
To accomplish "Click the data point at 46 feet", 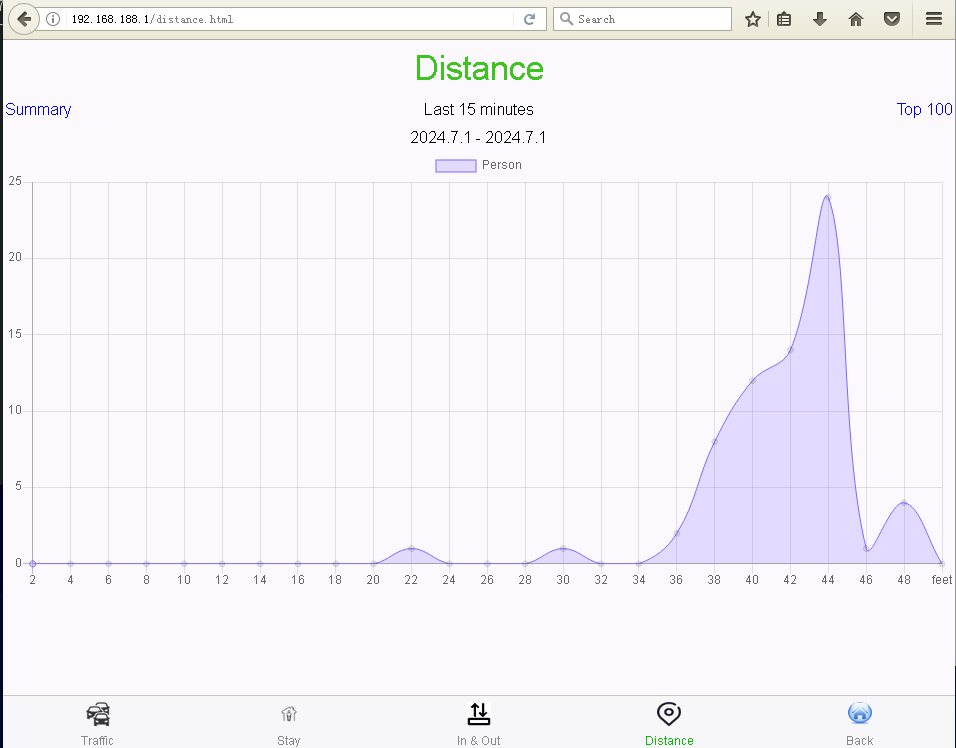I will (866, 549).
